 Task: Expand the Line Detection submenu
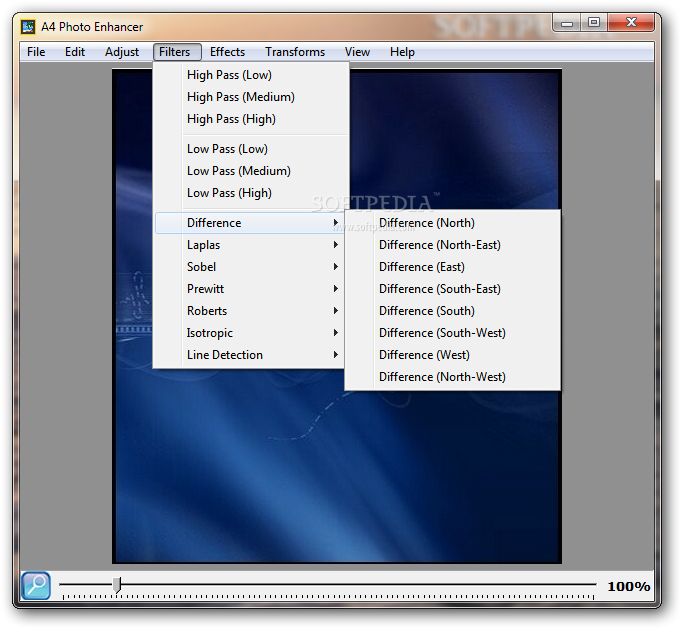point(250,355)
